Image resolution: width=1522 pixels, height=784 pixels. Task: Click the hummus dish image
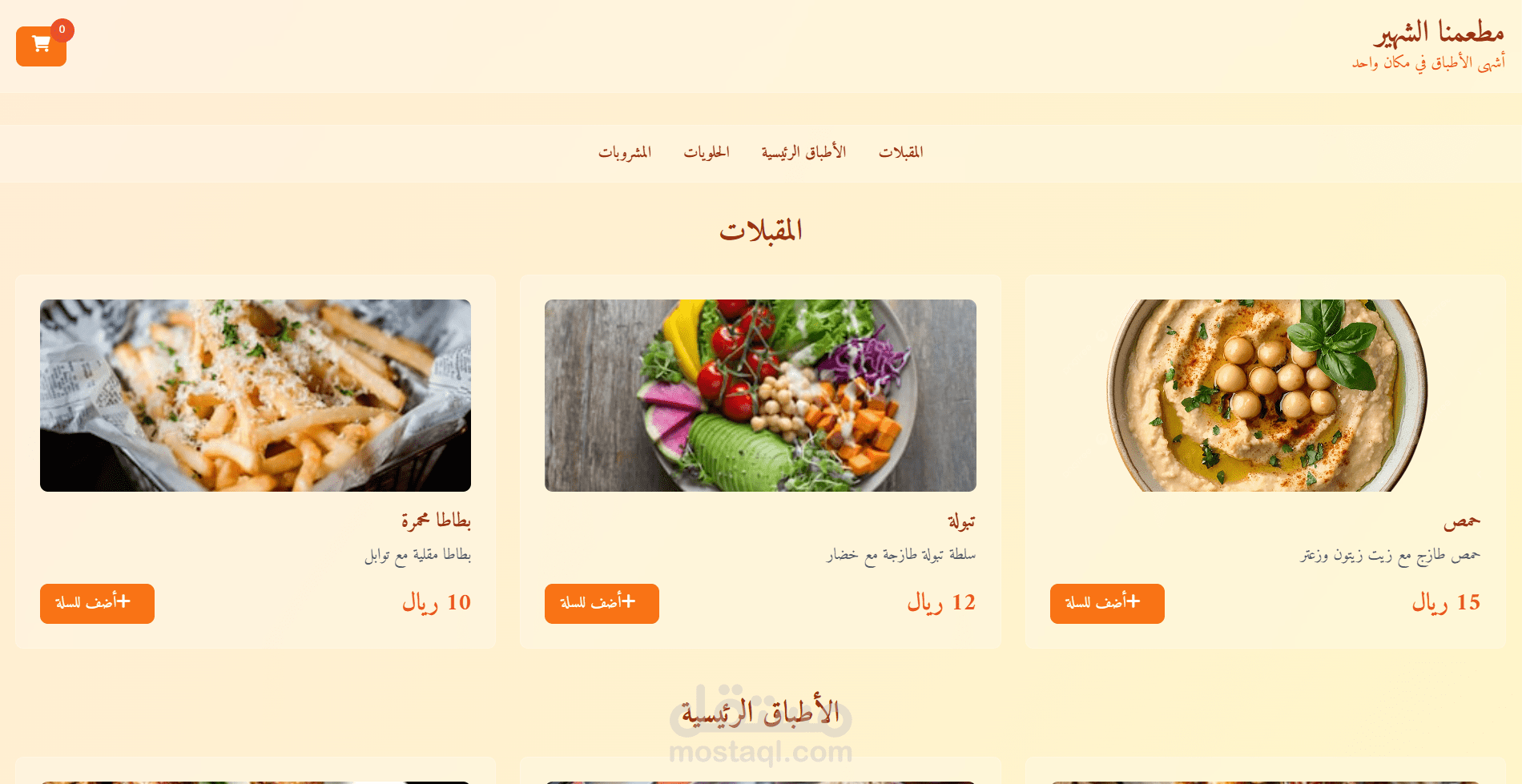pos(1266,396)
